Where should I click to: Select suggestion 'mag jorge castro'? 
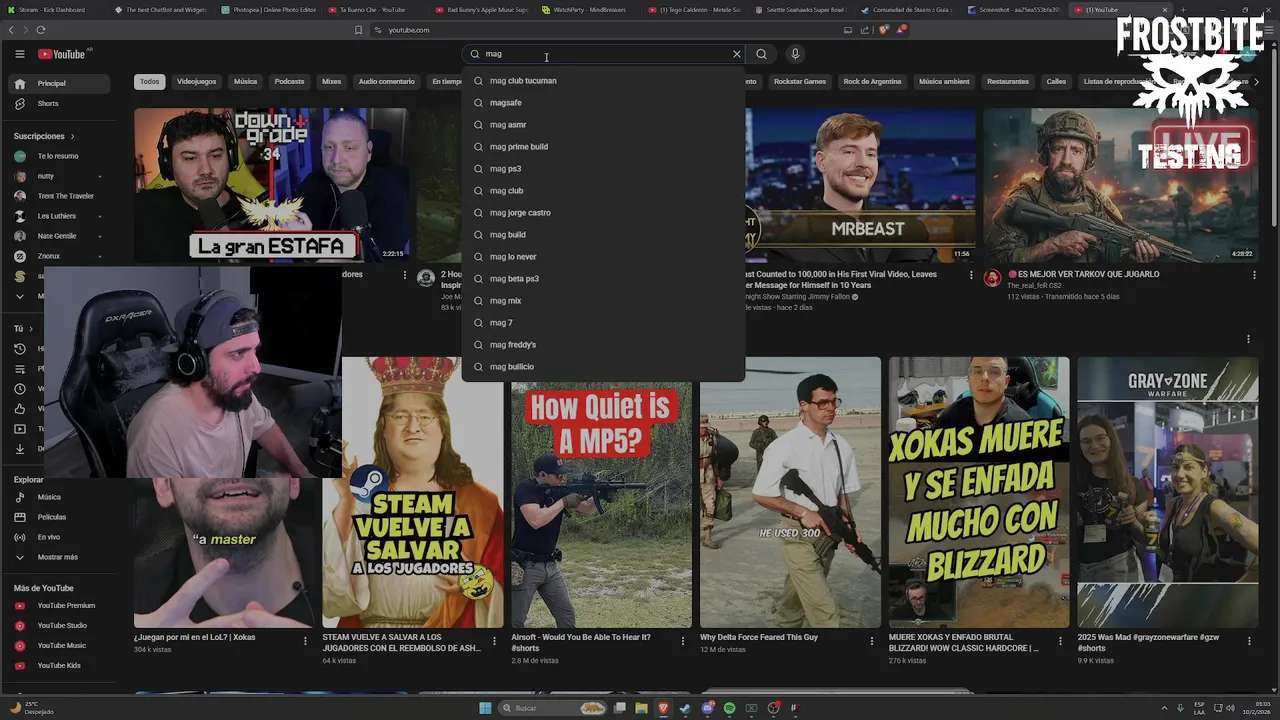604,213
